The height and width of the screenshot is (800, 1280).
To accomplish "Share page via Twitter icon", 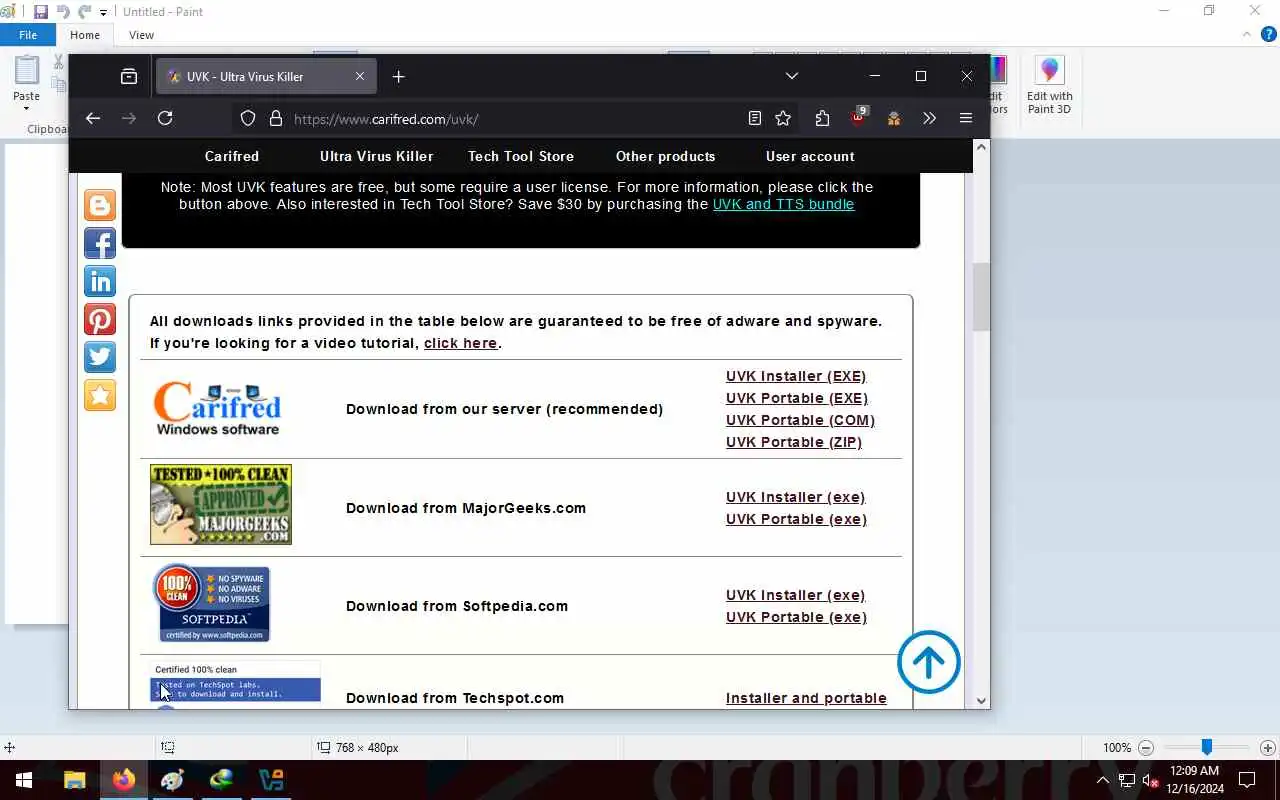I will tap(100, 358).
